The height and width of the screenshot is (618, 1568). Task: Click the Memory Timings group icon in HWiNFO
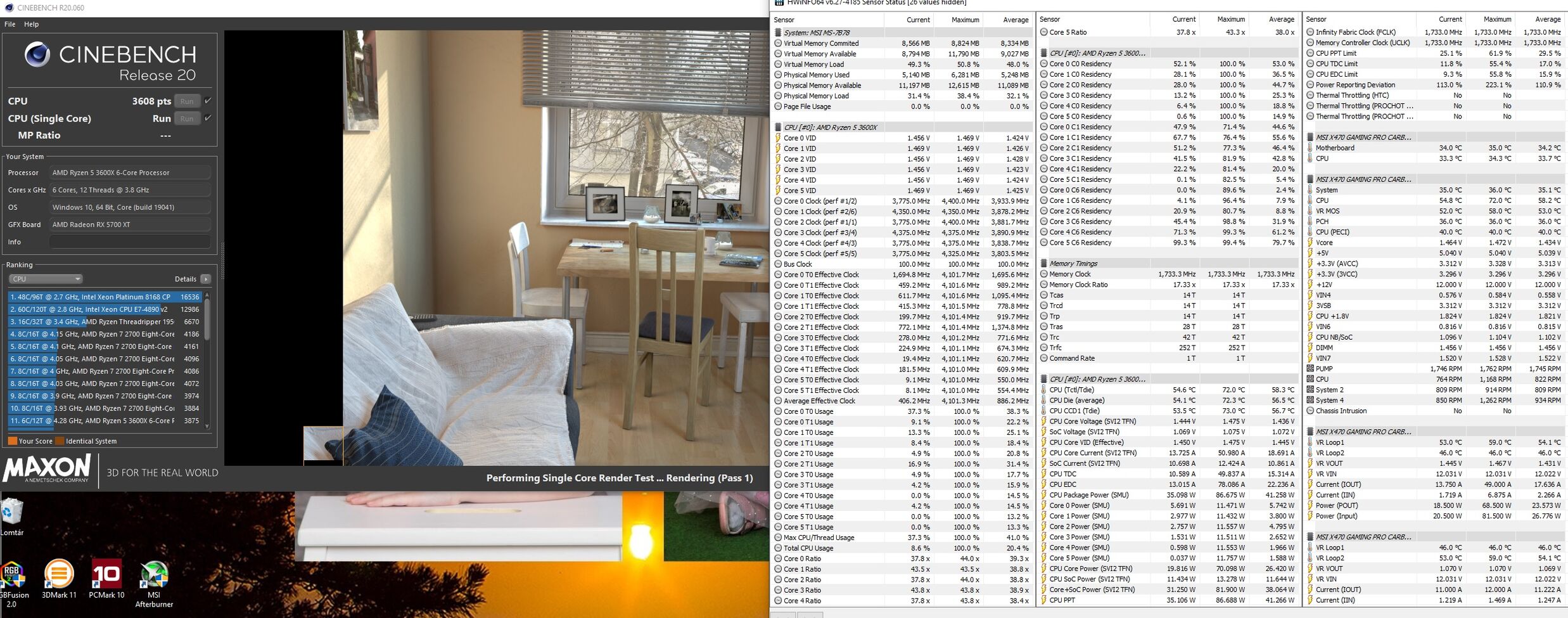1043,264
